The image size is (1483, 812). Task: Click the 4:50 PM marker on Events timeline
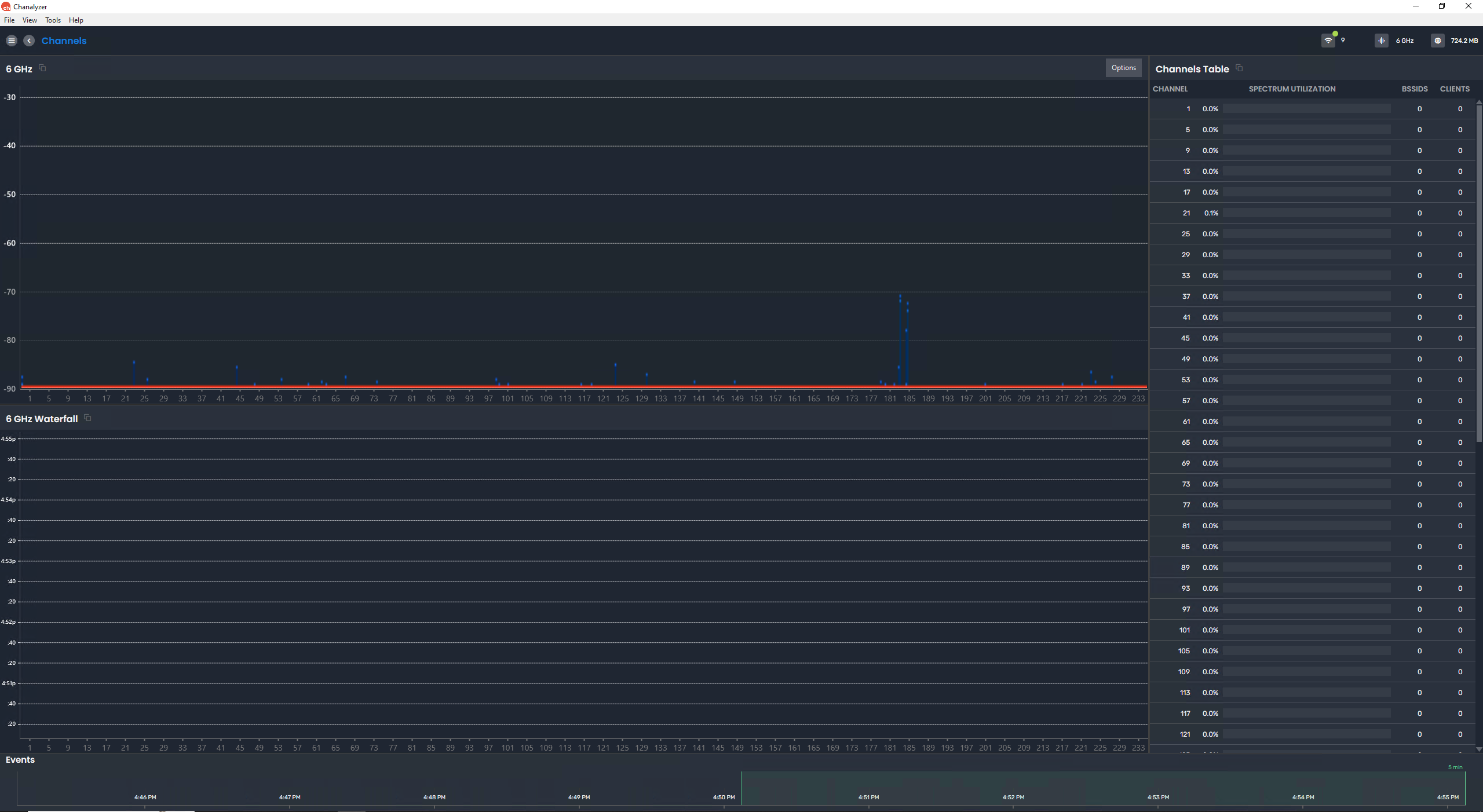coord(724,797)
